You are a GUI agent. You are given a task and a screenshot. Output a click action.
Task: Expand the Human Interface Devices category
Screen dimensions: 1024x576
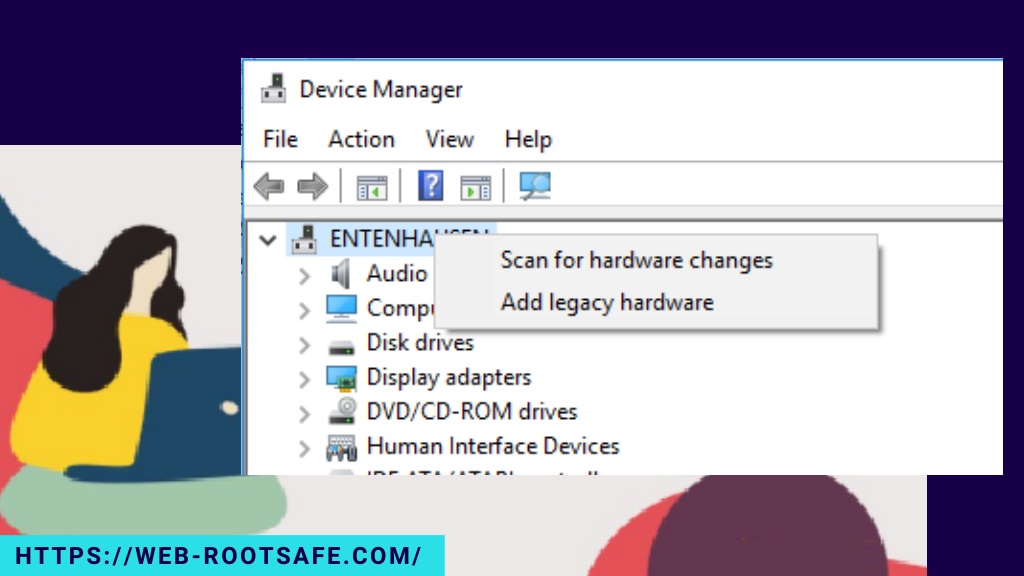(x=304, y=449)
